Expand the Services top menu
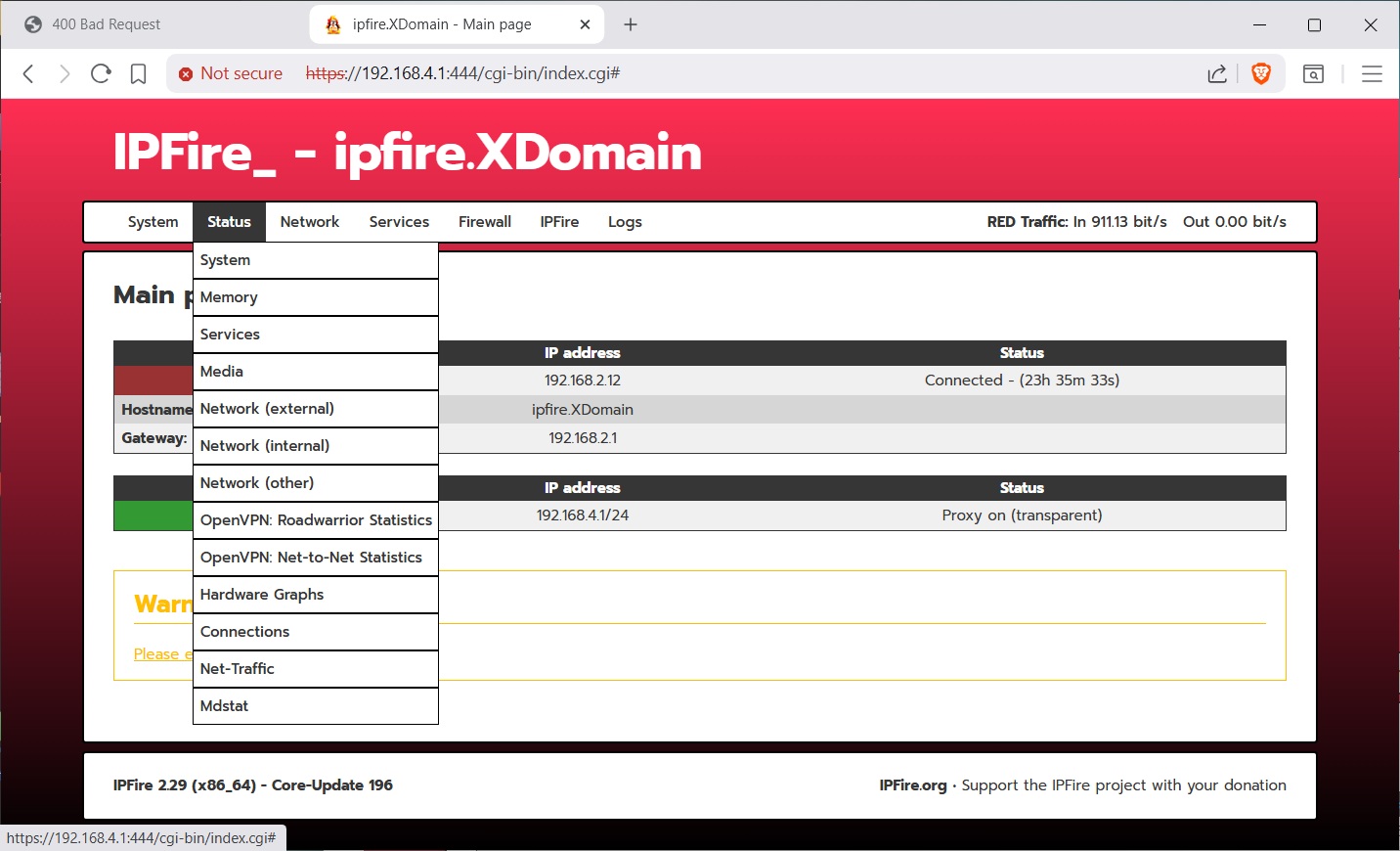The image size is (1400, 851). point(399,222)
